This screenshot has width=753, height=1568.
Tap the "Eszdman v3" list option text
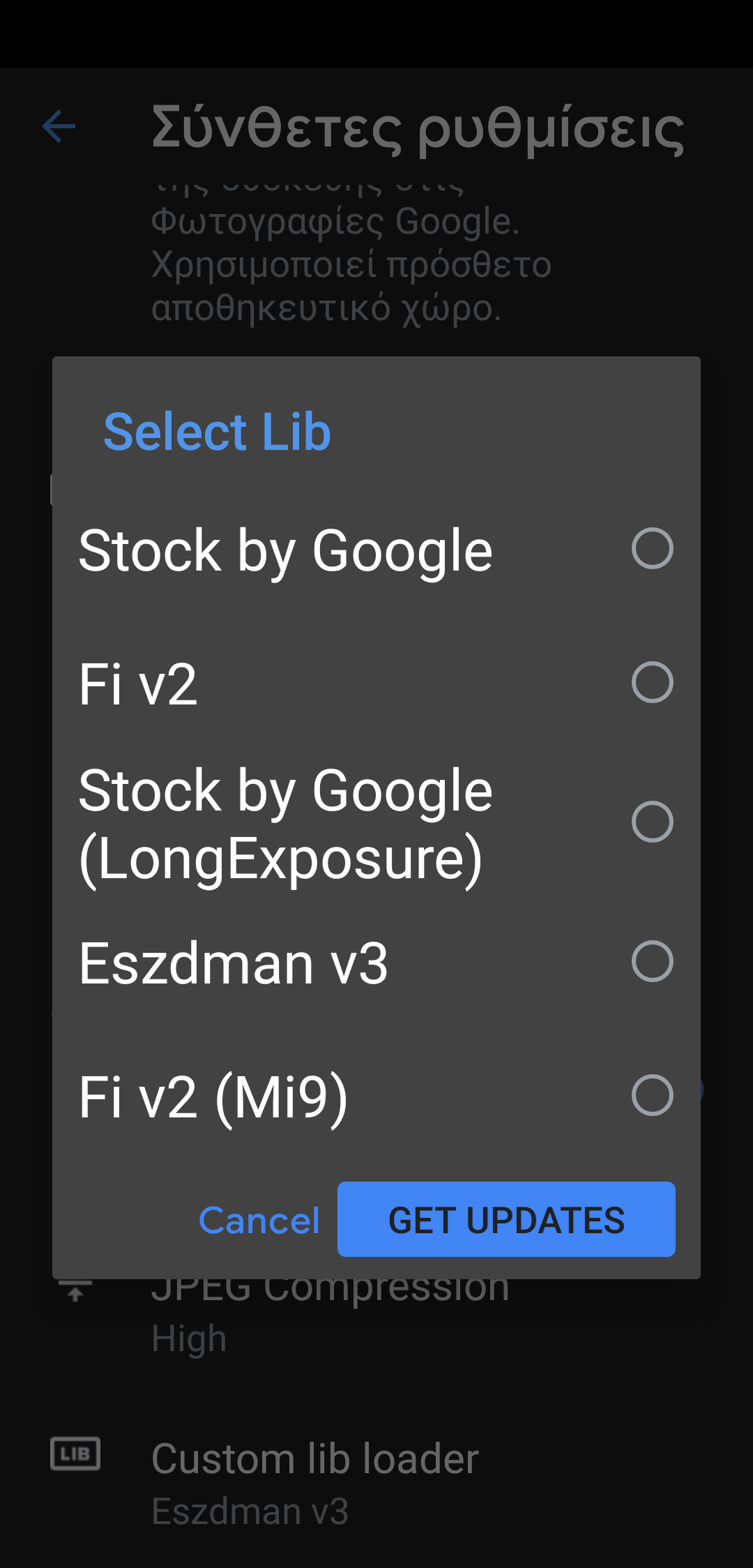(233, 964)
